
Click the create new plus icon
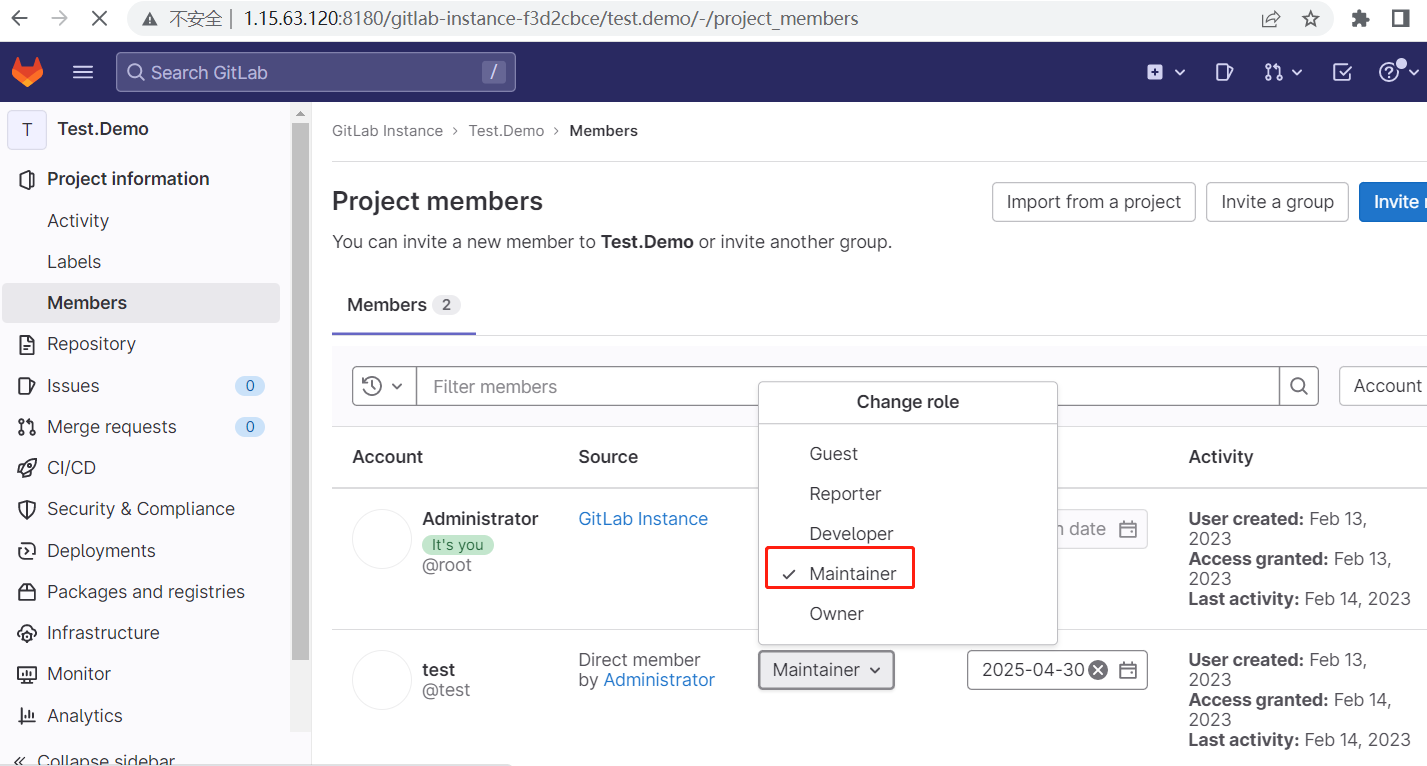pos(1155,72)
